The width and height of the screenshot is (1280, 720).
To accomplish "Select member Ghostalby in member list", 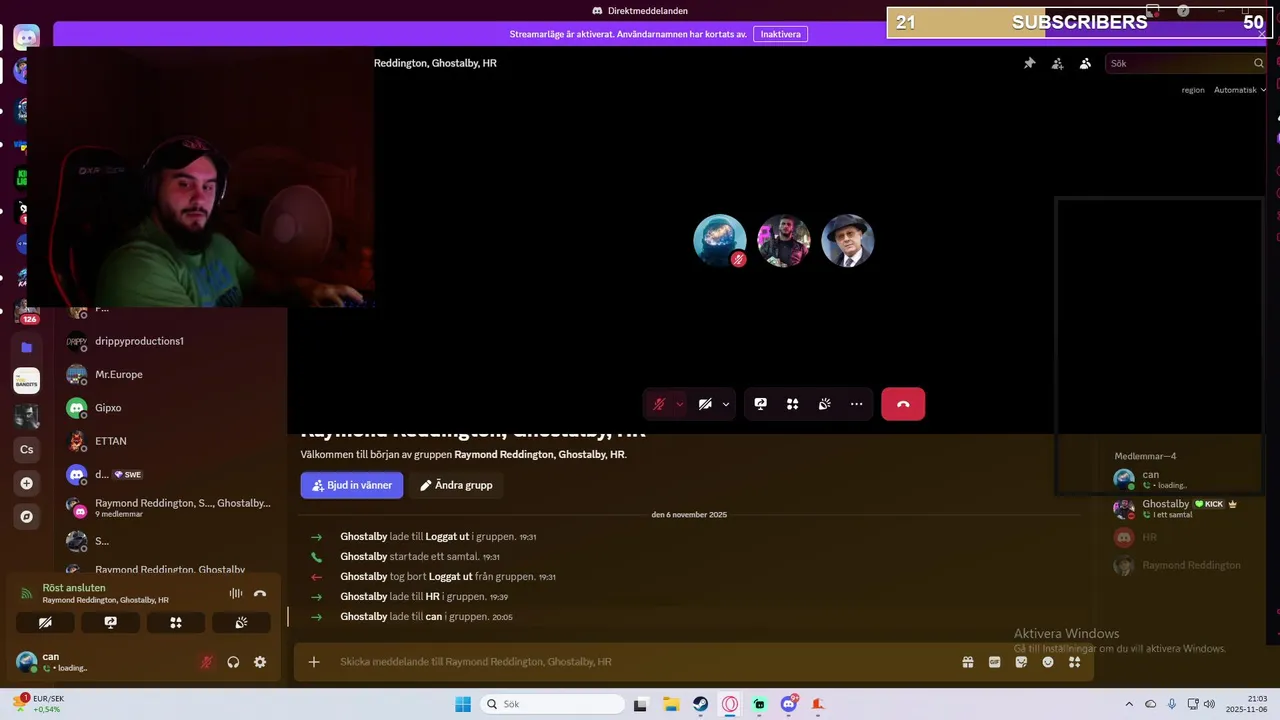I will click(1180, 509).
